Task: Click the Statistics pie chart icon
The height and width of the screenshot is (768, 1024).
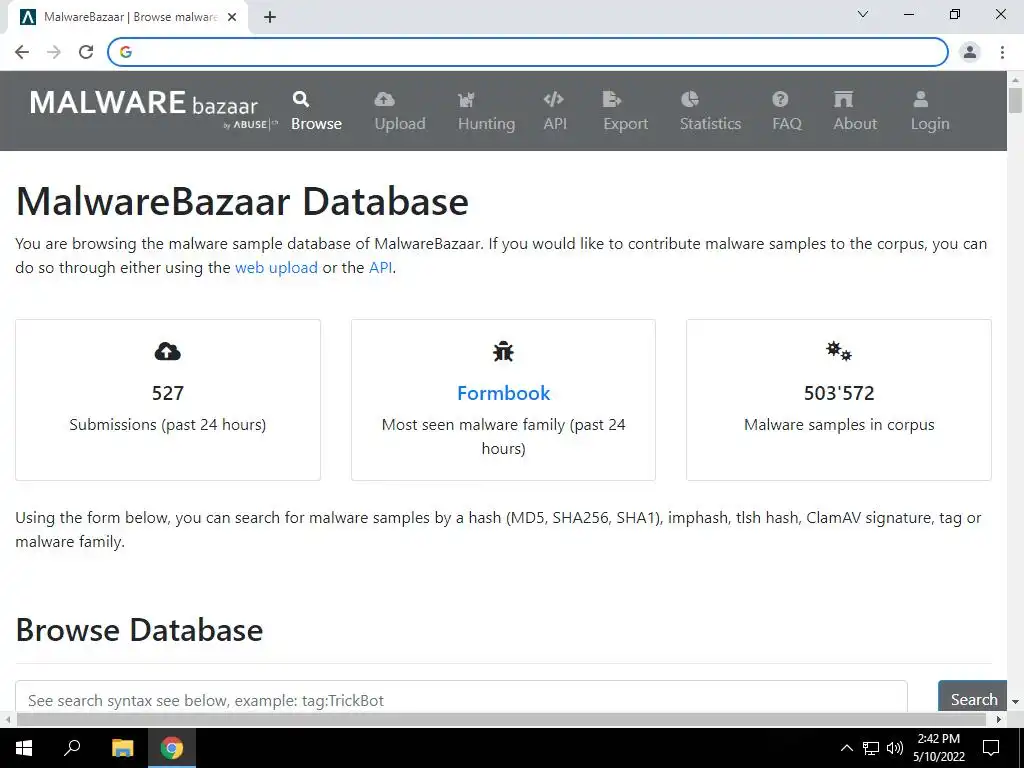Action: tap(690, 99)
